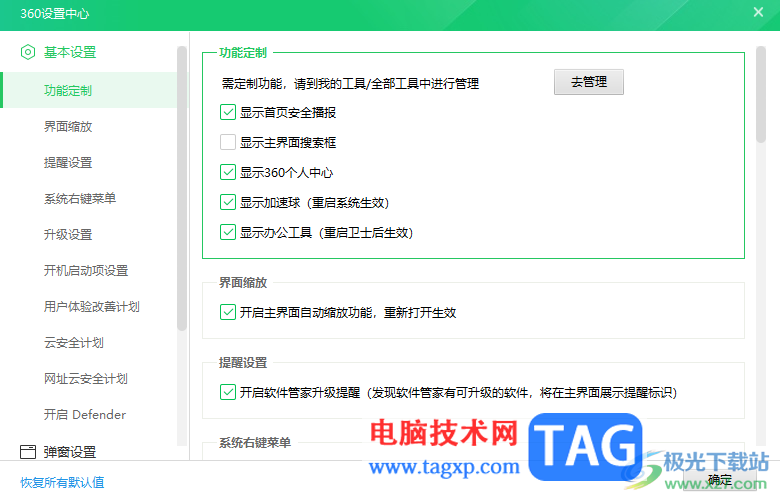Toggle 显示360个人中心 checkbox
The width and height of the screenshot is (780, 500).
(228, 172)
